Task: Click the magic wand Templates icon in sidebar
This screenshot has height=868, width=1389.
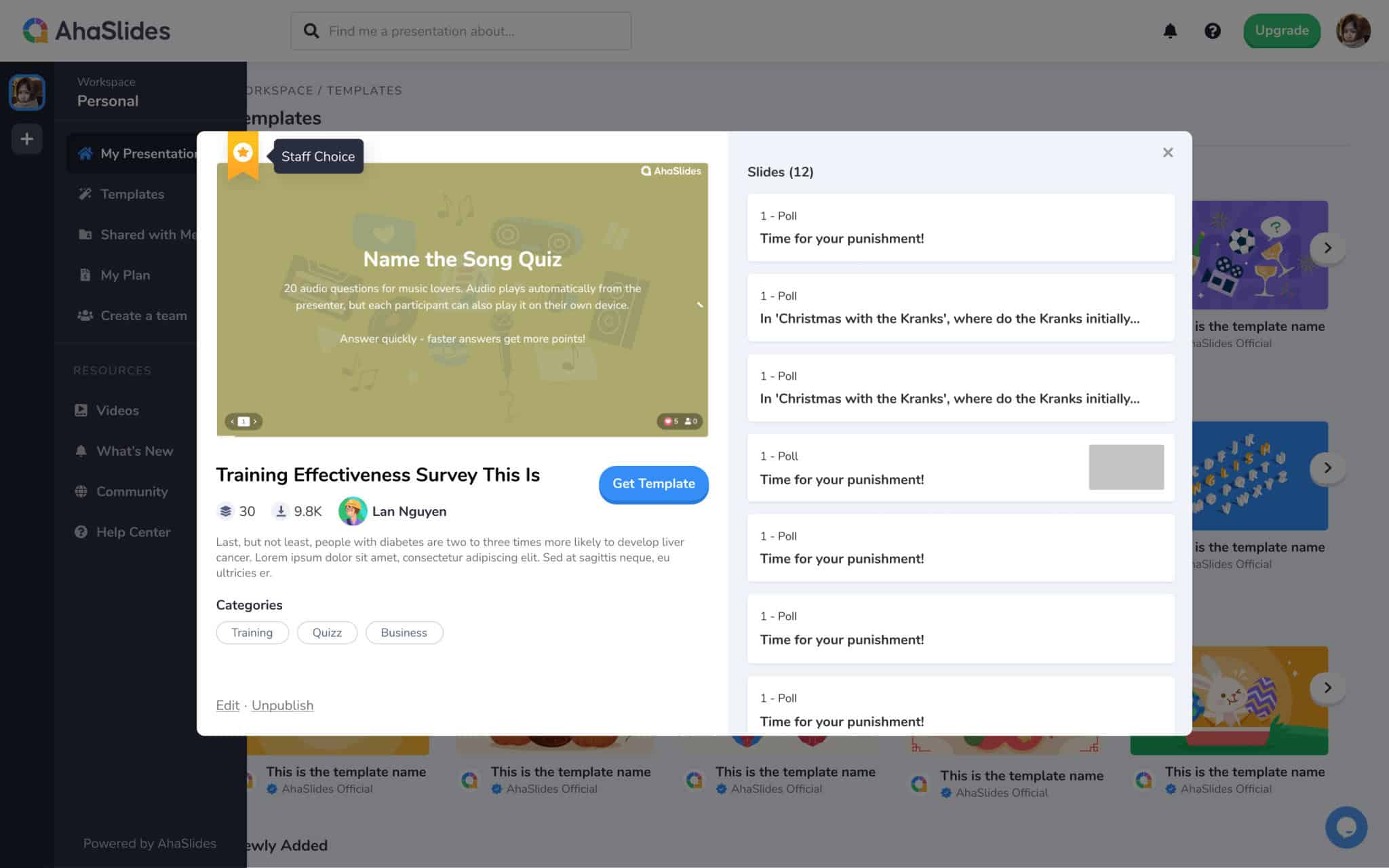Action: click(x=85, y=193)
